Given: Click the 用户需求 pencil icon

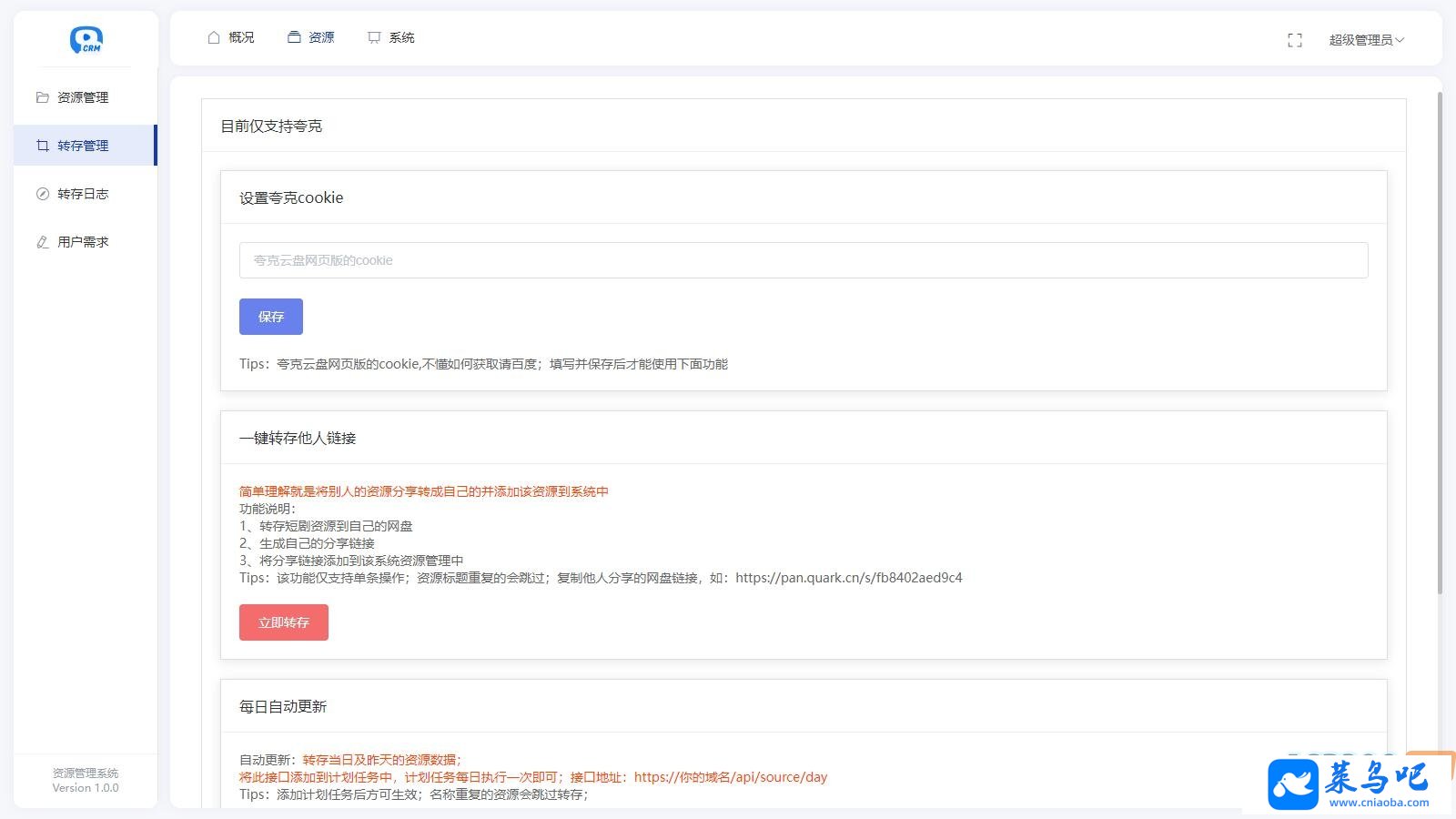Looking at the screenshot, I should (42, 242).
